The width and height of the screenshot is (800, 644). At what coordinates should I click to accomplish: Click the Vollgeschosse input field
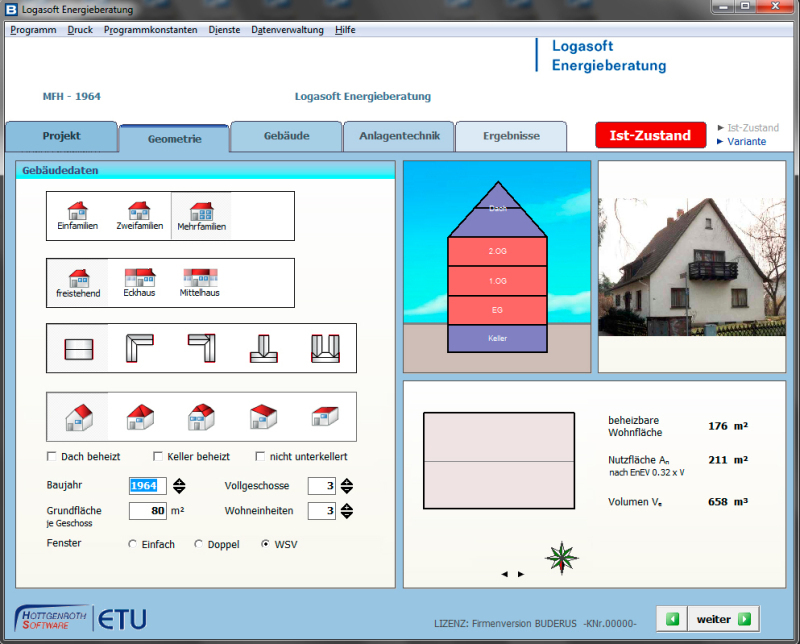point(321,485)
